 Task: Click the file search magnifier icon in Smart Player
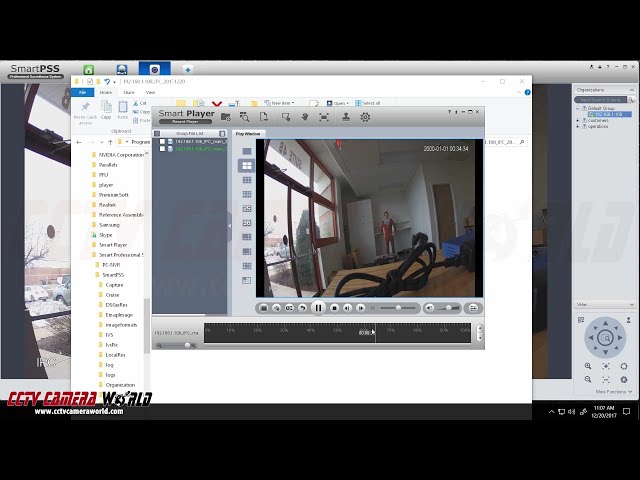point(244,117)
